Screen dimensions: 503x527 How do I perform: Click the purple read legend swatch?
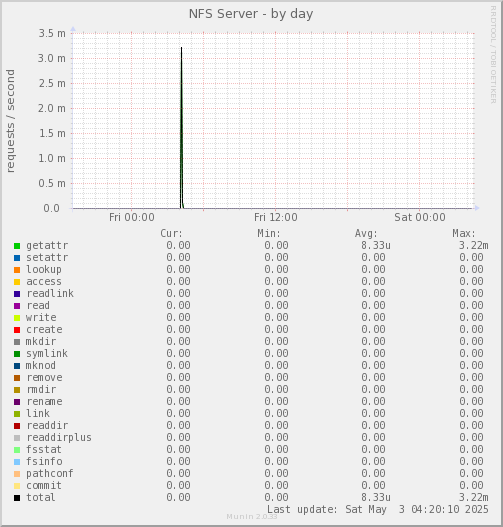(17, 306)
